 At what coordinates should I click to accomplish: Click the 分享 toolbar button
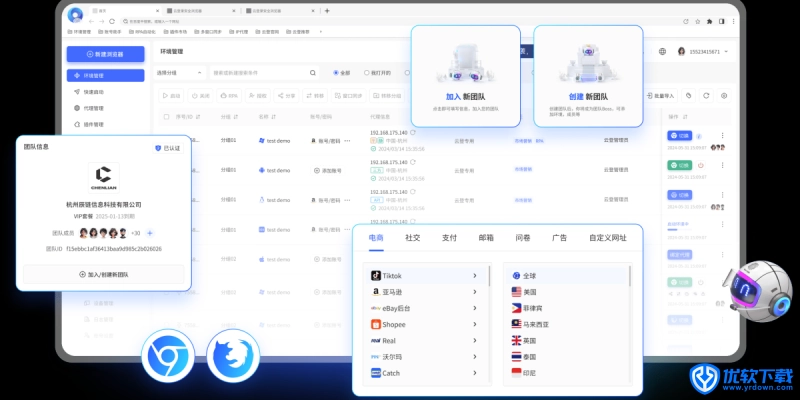tap(286, 95)
